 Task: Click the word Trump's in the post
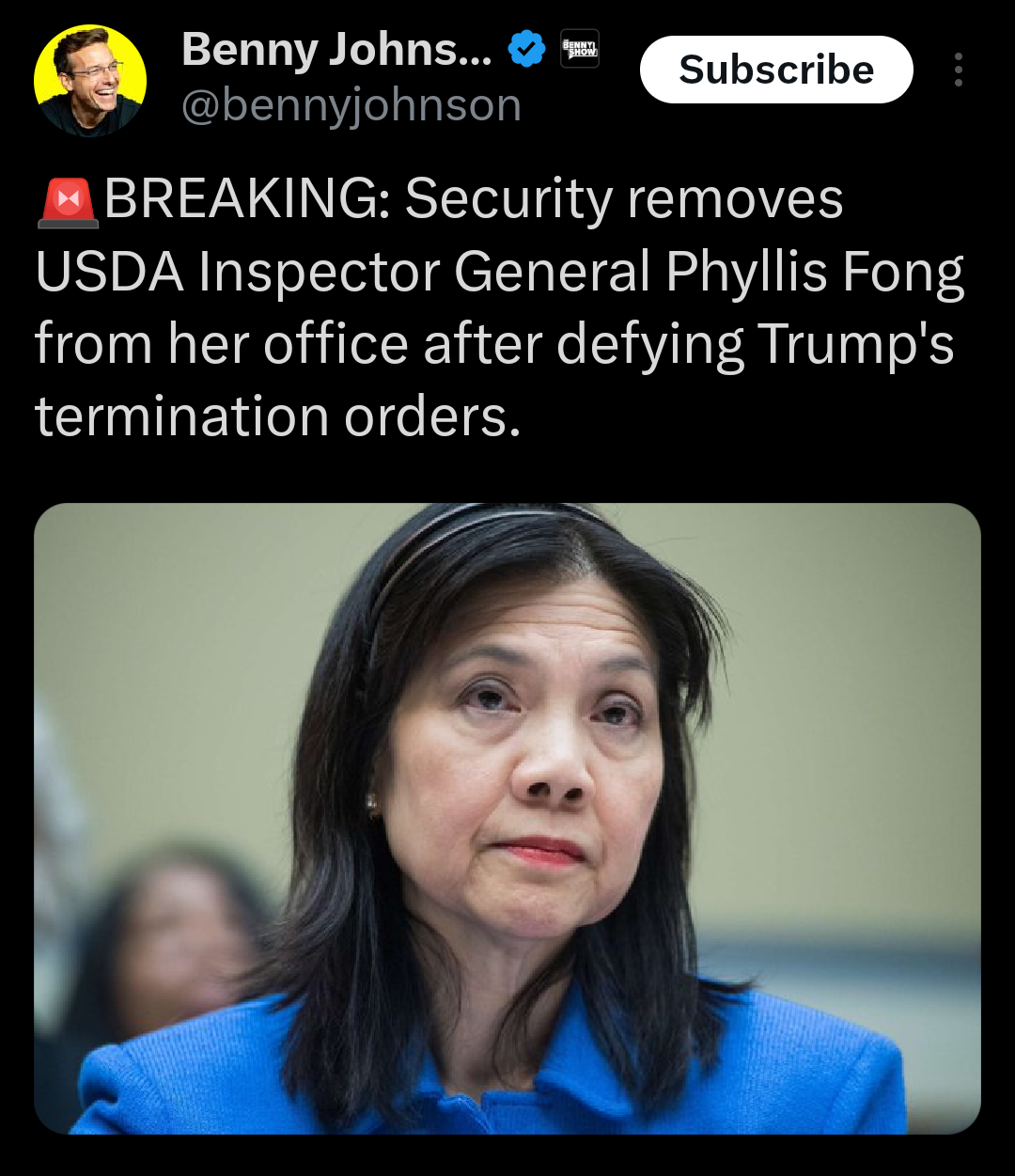click(856, 345)
